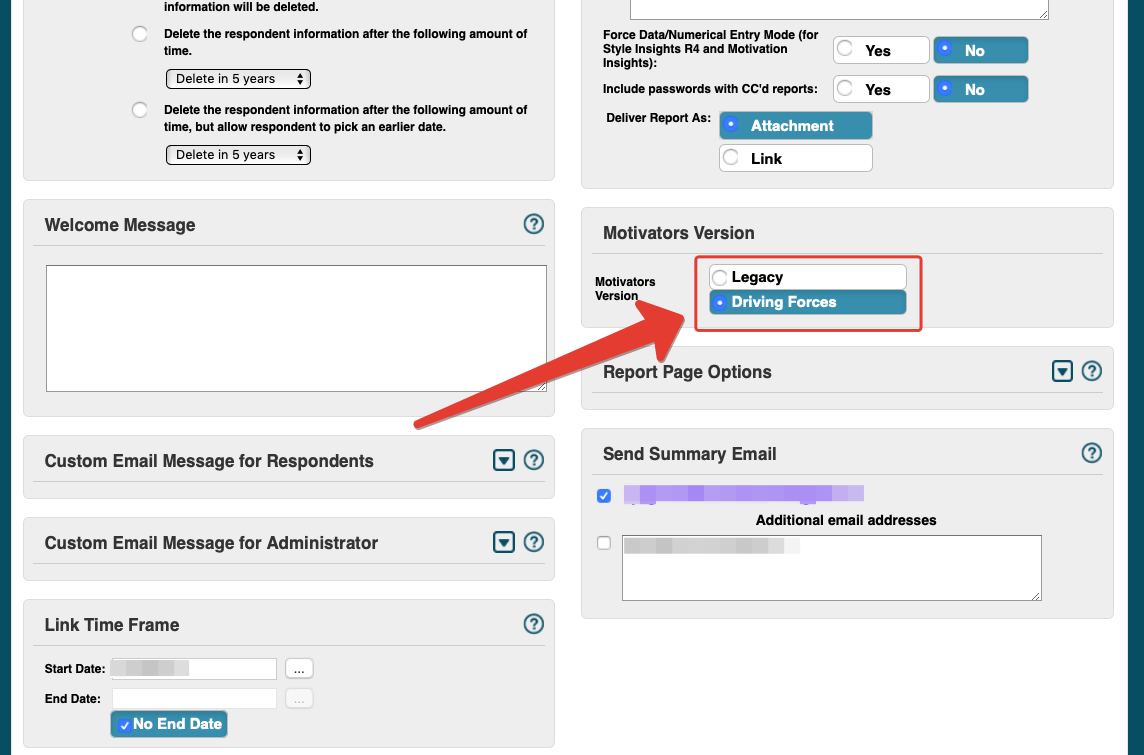The width and height of the screenshot is (1144, 755).
Task: Toggle the No End Date checkbox
Action: coord(169,724)
